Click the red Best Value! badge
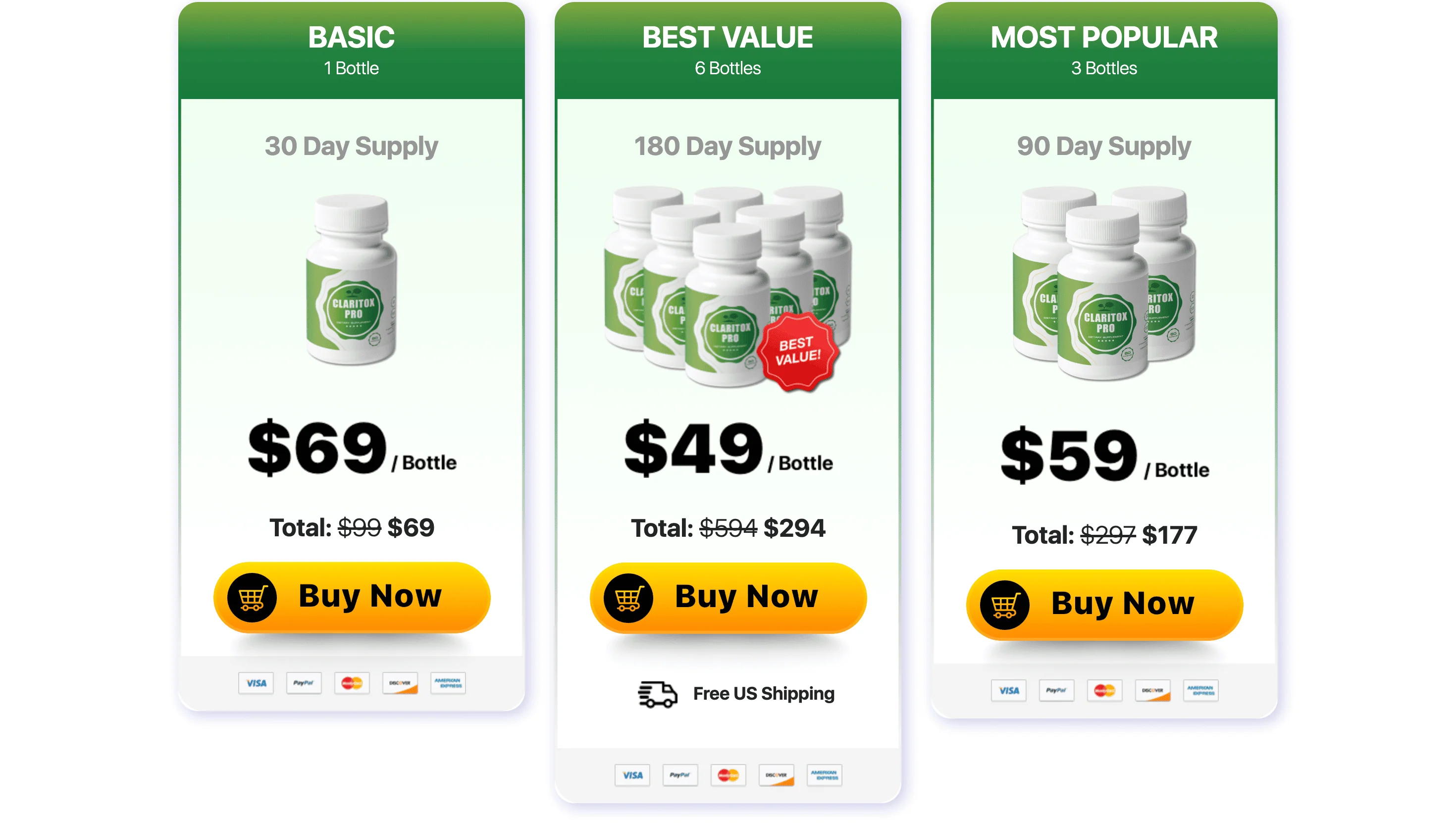 [797, 352]
